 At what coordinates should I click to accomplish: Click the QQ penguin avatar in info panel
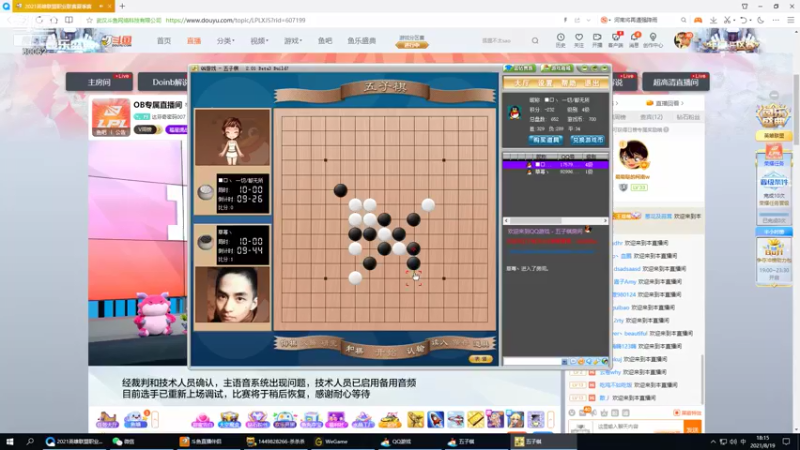pos(514,112)
